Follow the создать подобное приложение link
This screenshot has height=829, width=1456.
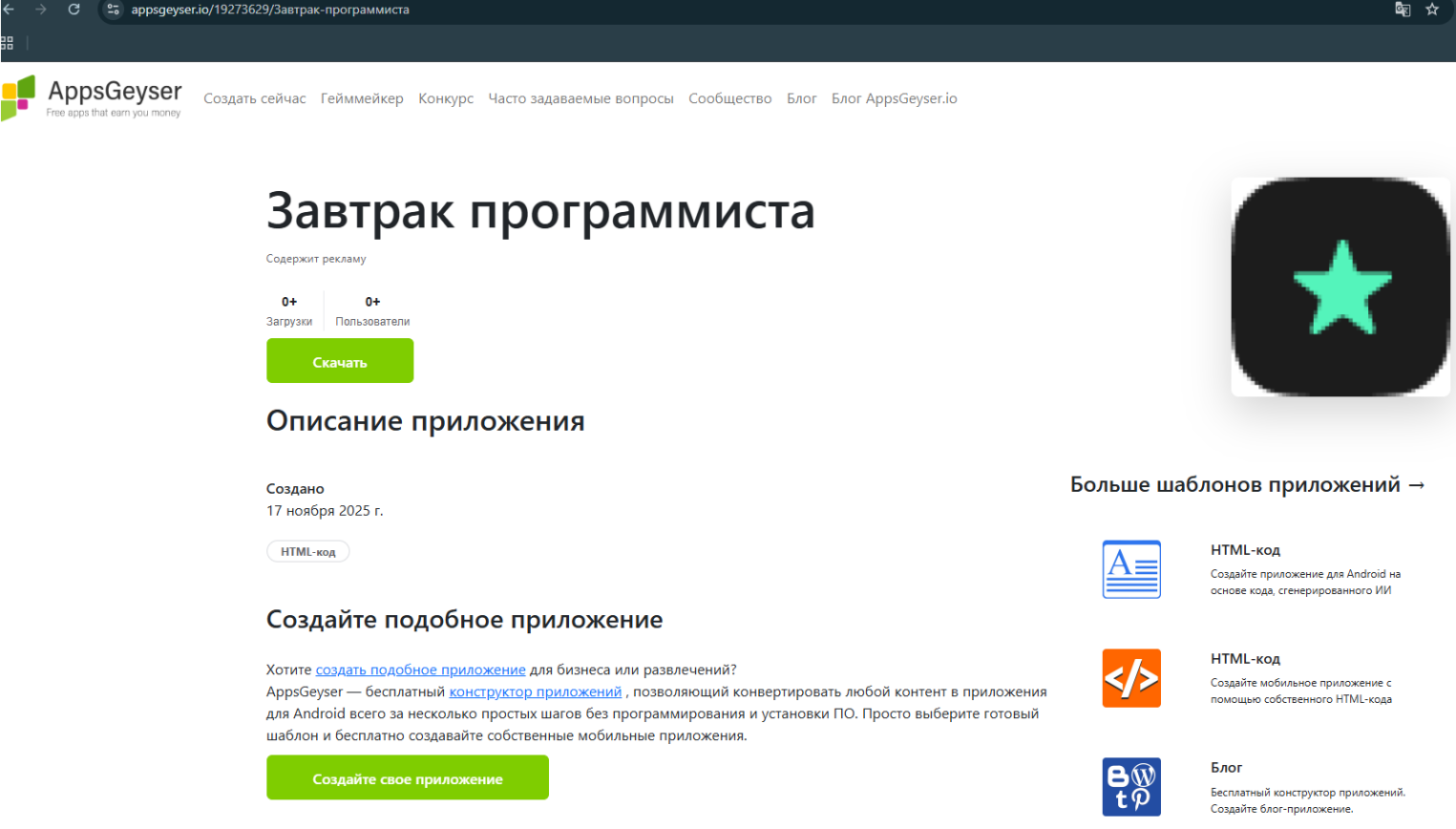(x=421, y=670)
